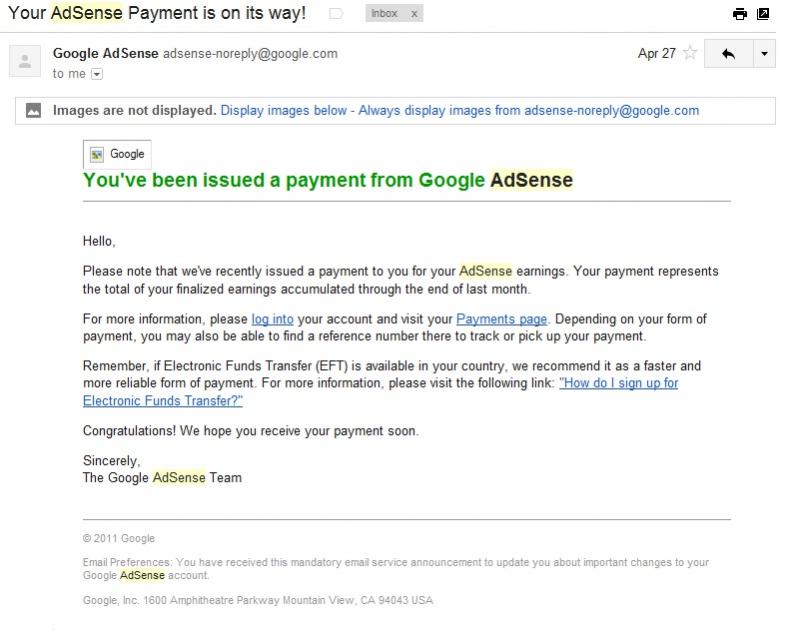Click the sender name Google AdSense
The height and width of the screenshot is (636, 790).
[106, 53]
